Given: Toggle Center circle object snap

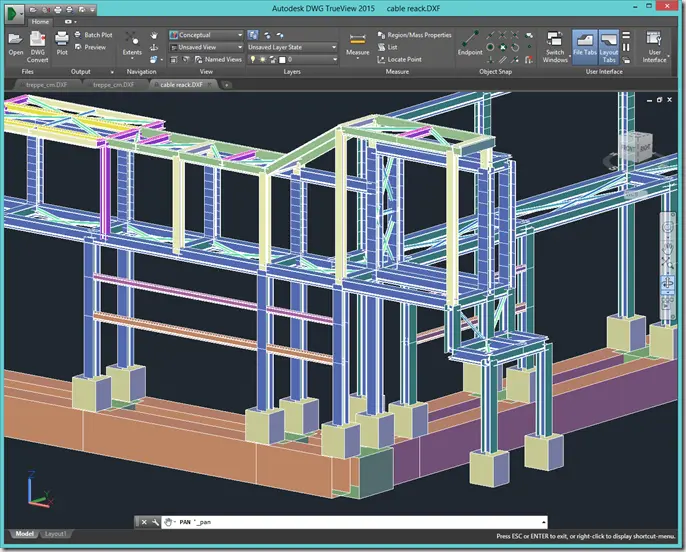Looking at the screenshot, I should 490,47.
